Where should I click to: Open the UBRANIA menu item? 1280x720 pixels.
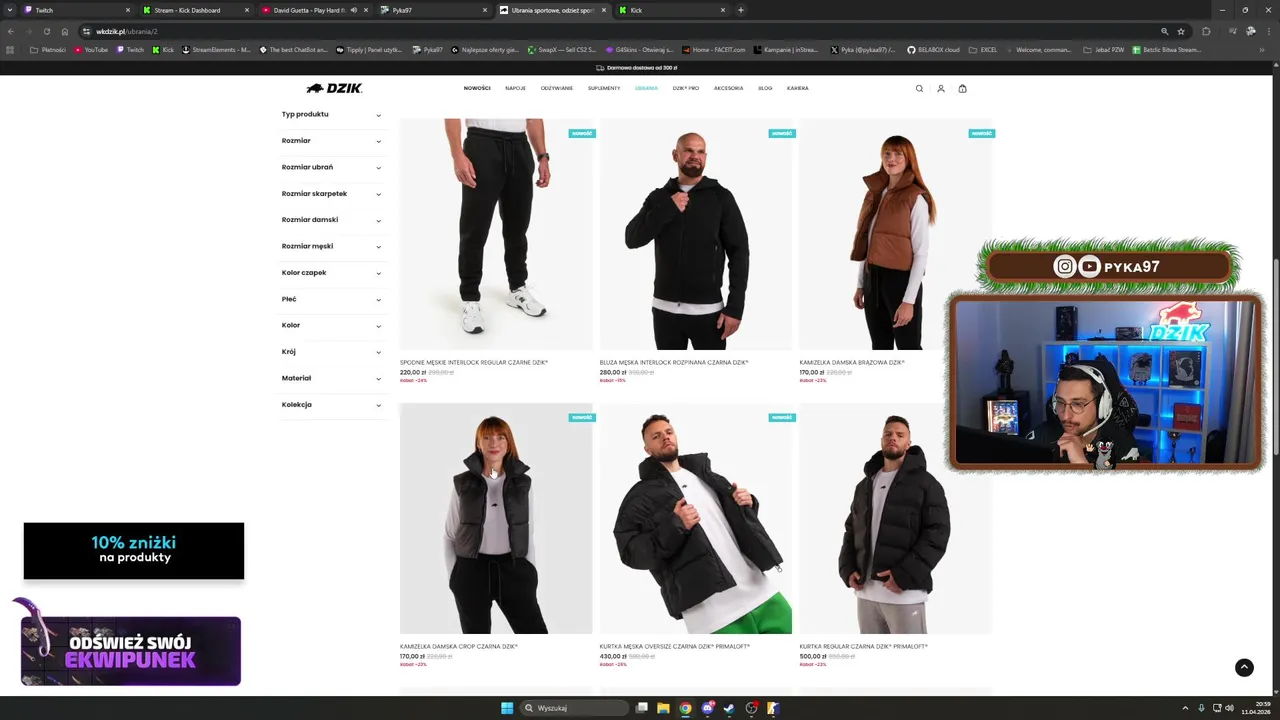pyautogui.click(x=646, y=88)
